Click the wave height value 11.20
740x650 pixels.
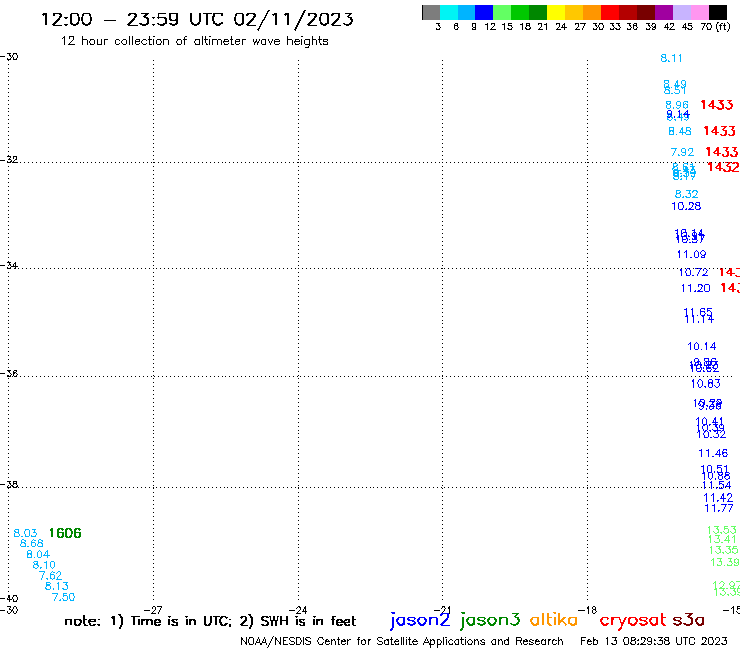pyautogui.click(x=696, y=288)
